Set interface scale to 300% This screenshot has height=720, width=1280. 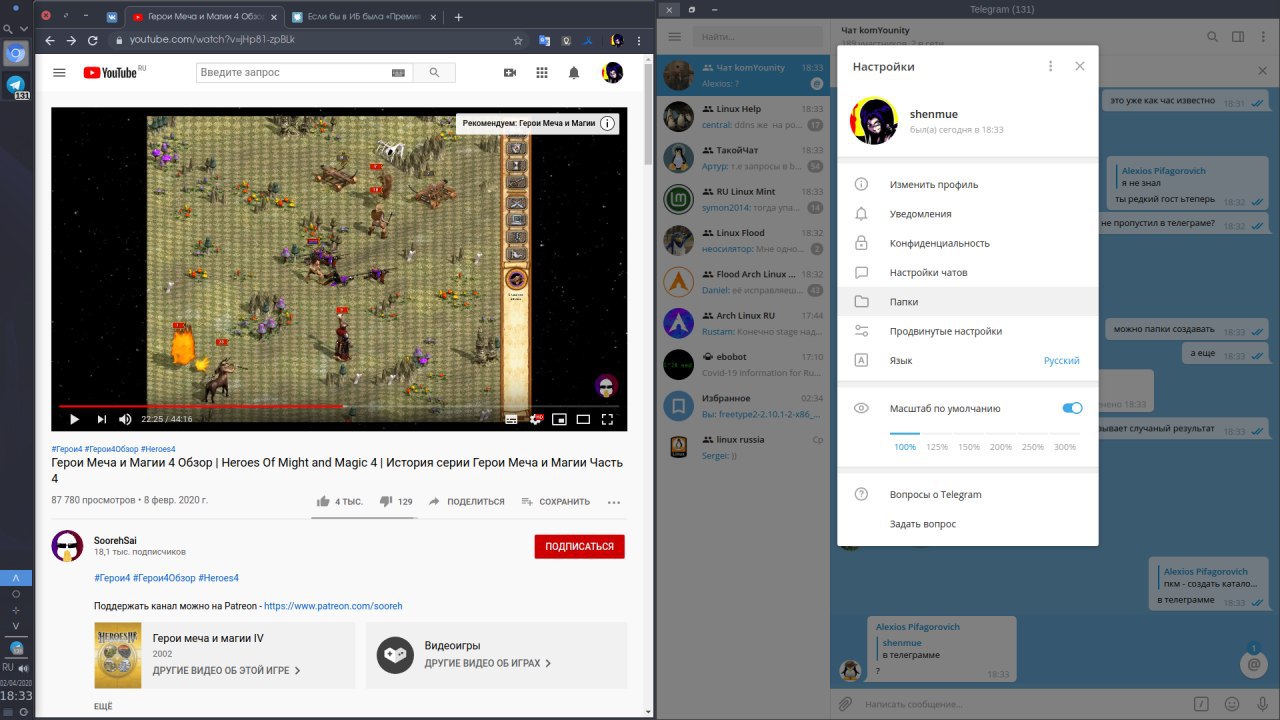(1065, 447)
